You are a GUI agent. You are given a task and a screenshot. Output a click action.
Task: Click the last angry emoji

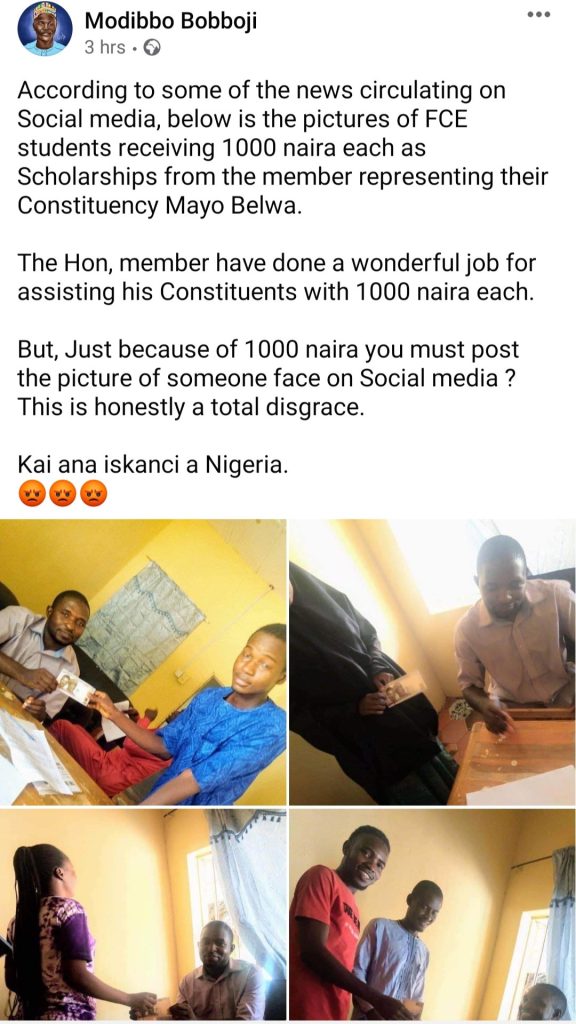(x=93, y=494)
